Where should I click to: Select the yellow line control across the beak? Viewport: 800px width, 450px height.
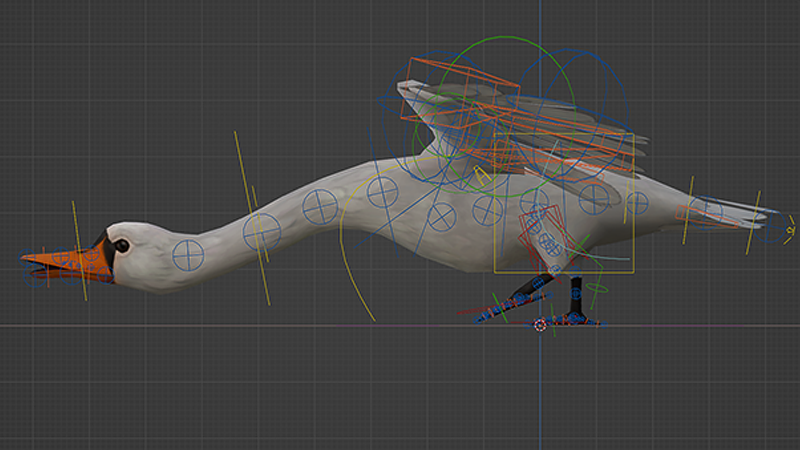coord(80,251)
